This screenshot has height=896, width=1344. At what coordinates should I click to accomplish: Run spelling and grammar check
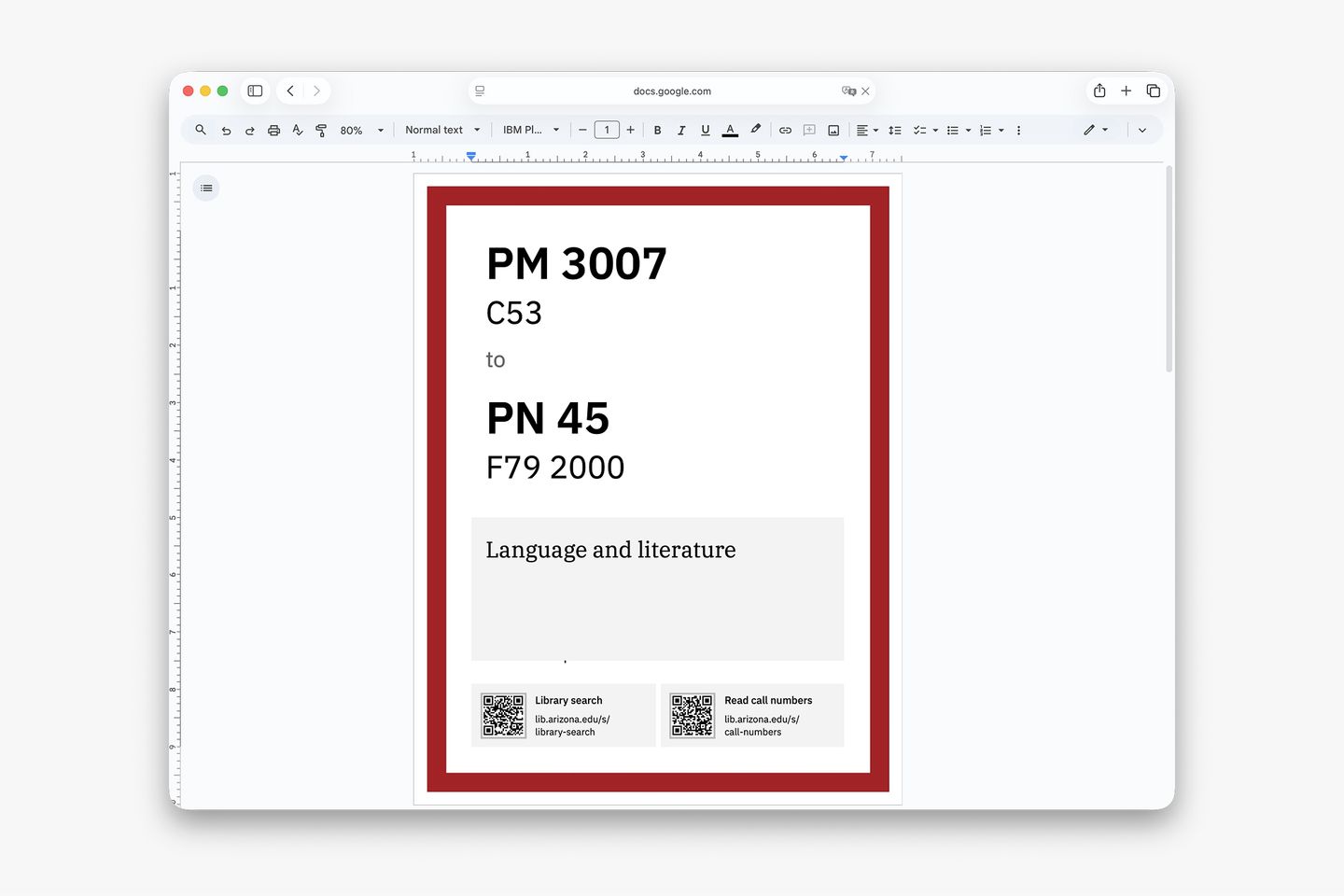click(x=297, y=131)
